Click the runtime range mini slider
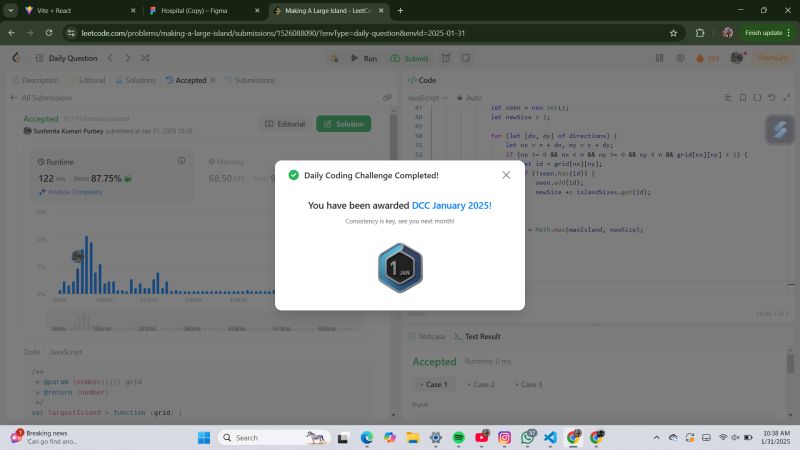The image size is (800, 450). tap(205, 323)
